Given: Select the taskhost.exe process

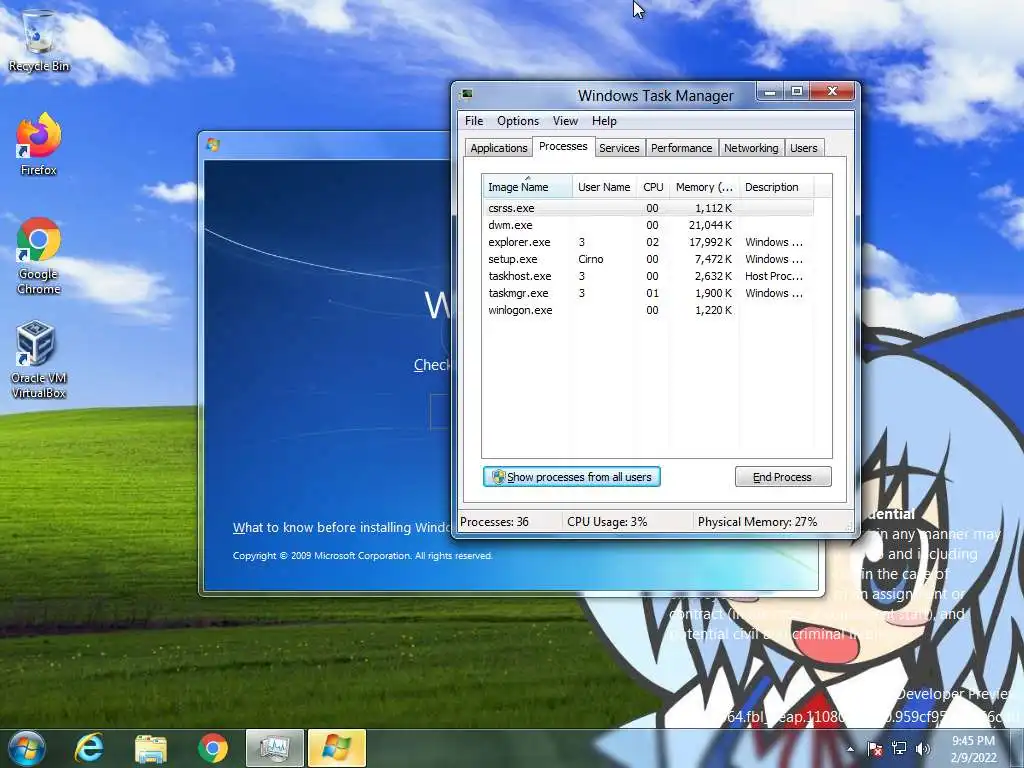Looking at the screenshot, I should pos(648,276).
